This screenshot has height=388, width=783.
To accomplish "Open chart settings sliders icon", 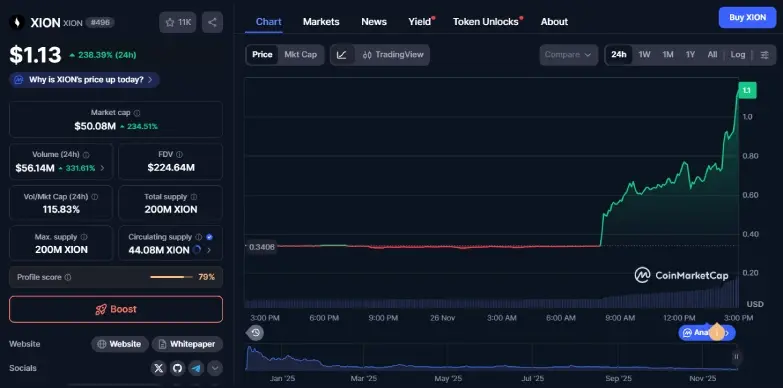I will tap(765, 55).
